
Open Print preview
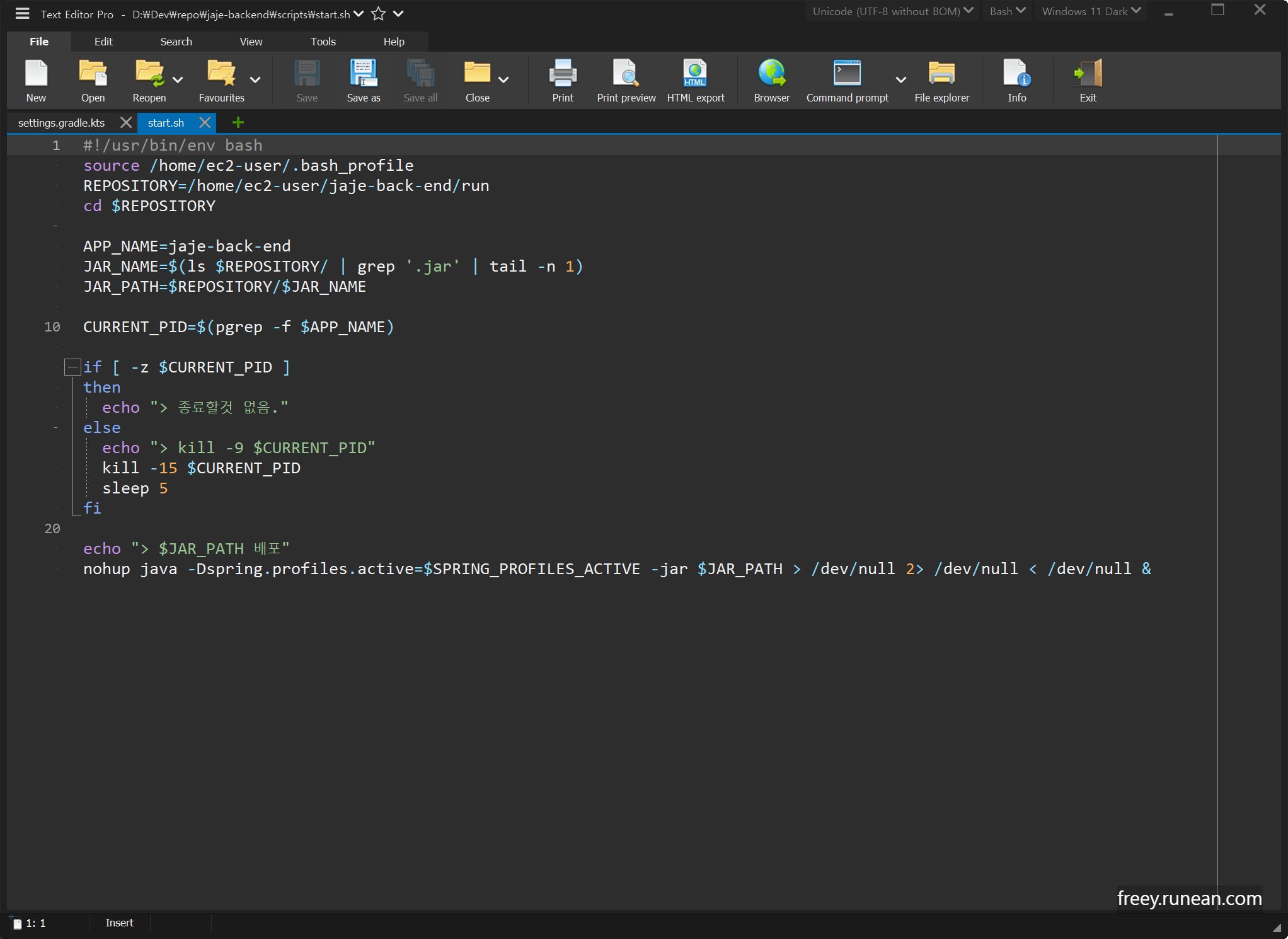626,79
